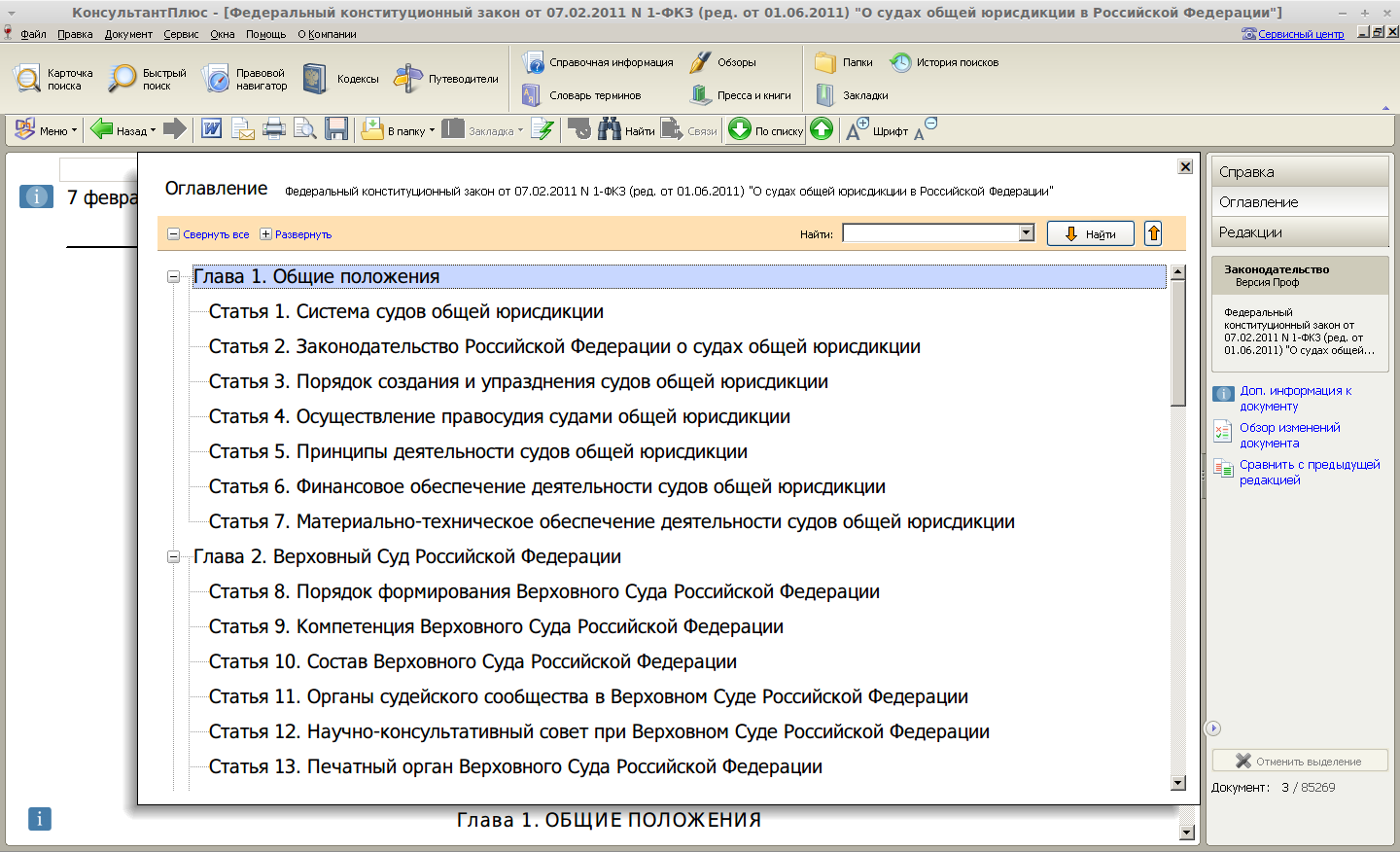The height and width of the screenshot is (852, 1400).
Task: Click the Путеводители signpost icon
Action: click(408, 79)
